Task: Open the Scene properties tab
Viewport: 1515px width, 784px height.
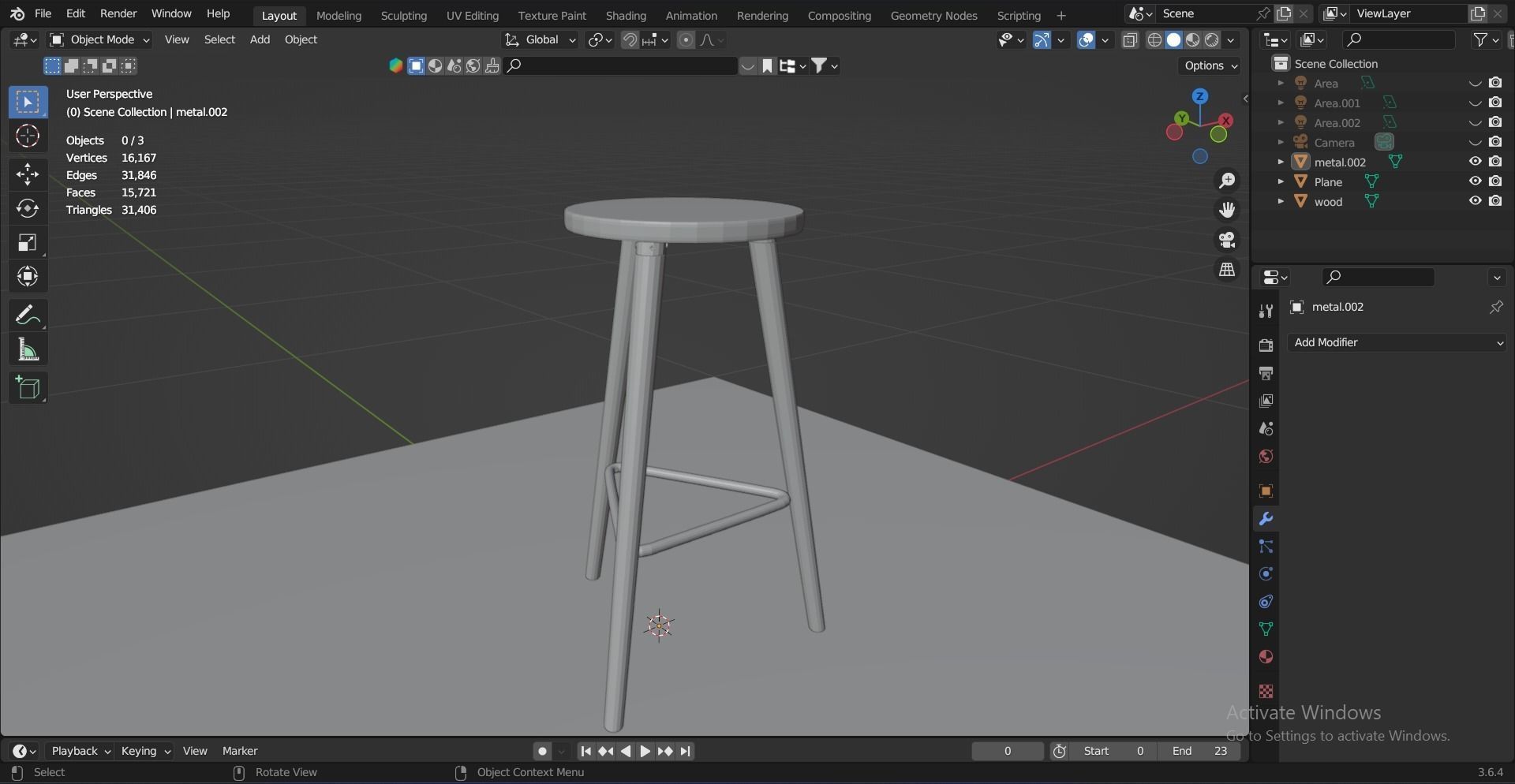Action: pos(1266,428)
